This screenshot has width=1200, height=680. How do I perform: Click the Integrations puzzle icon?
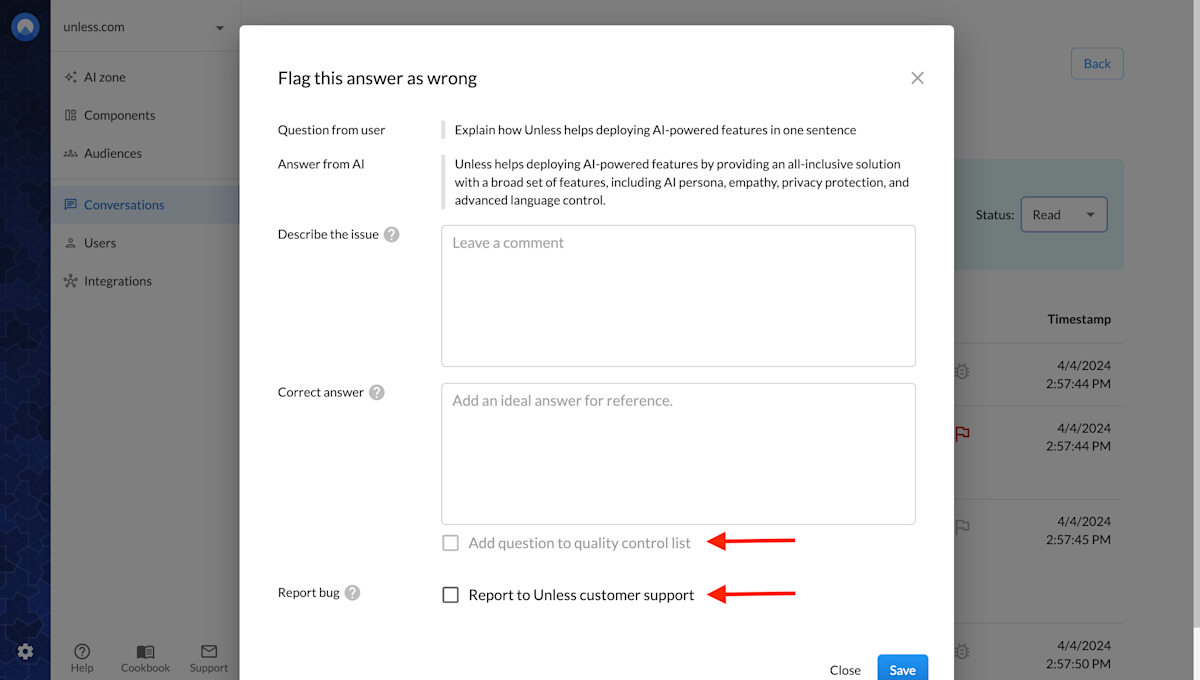[71, 281]
